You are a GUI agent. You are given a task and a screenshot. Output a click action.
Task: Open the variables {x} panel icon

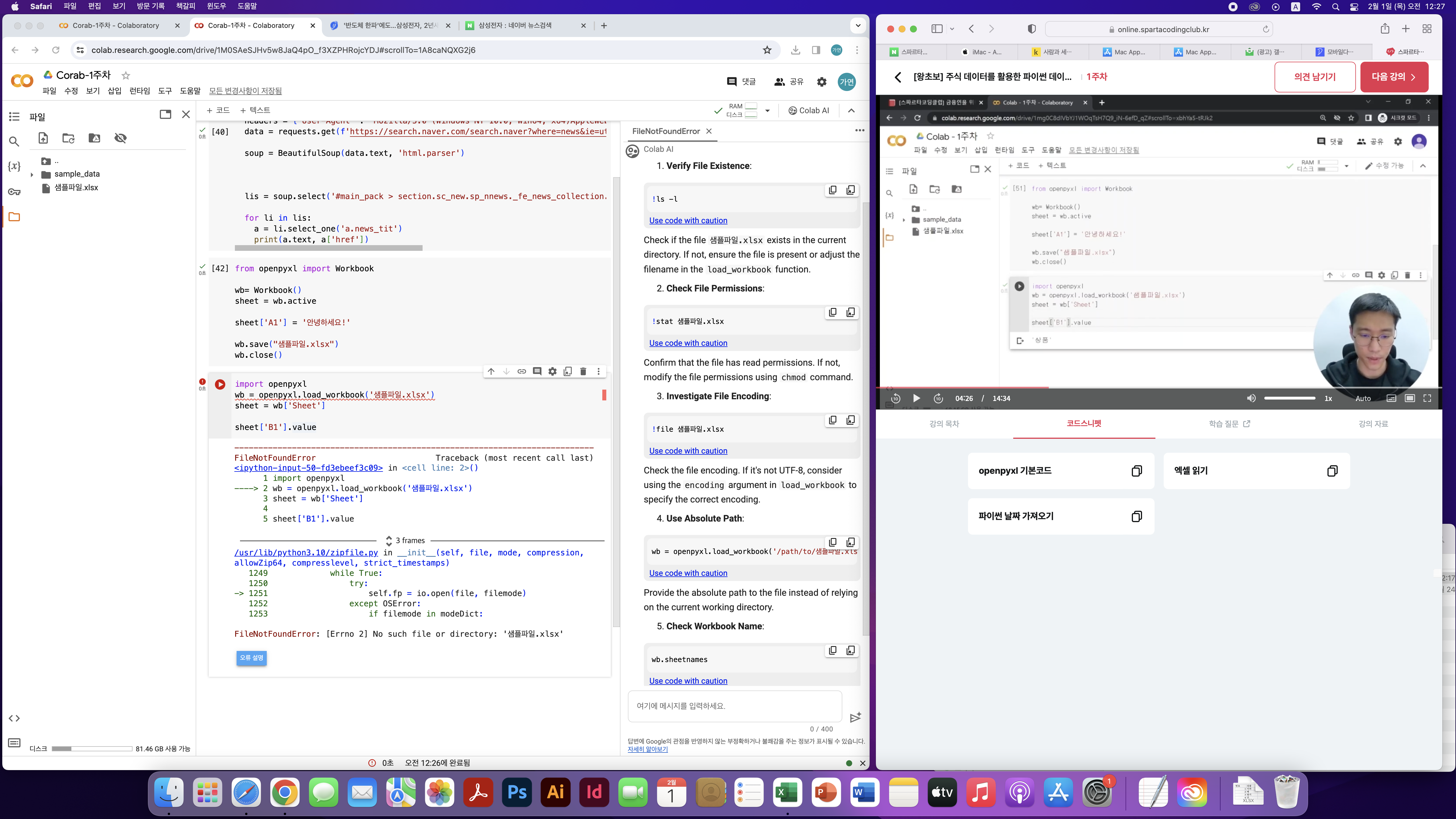(x=14, y=166)
